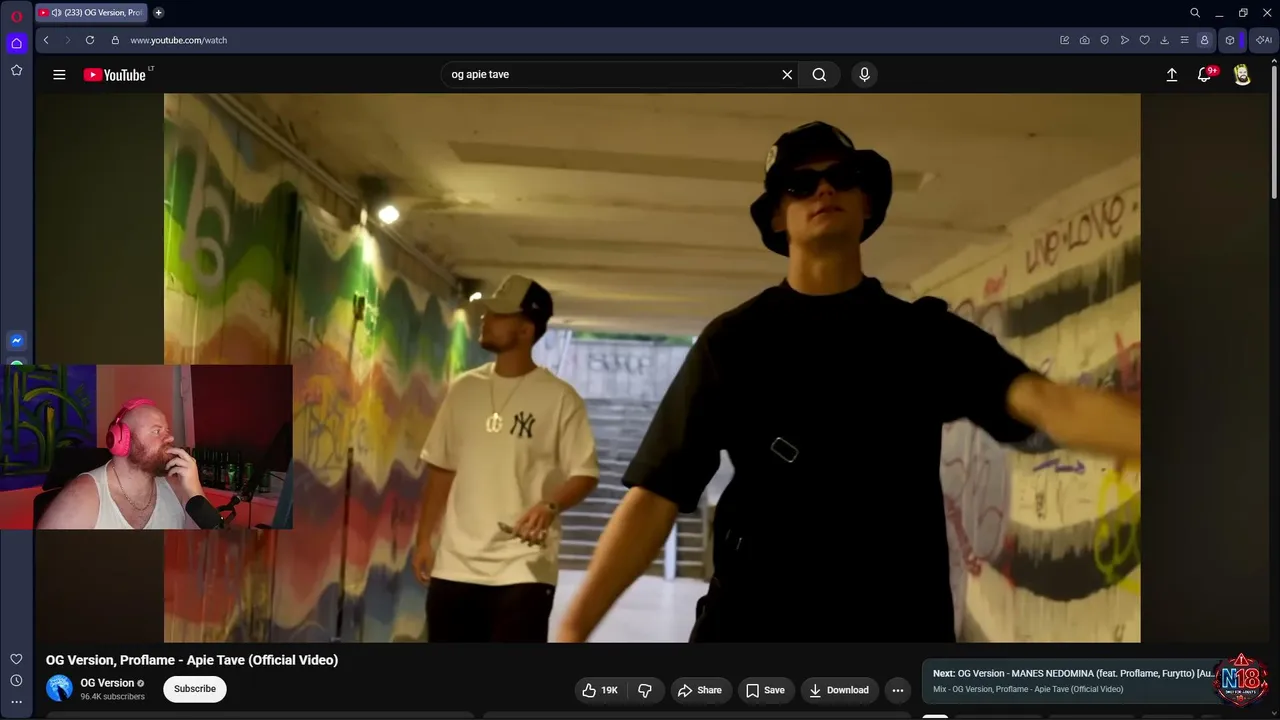Like the video with 19K likes
Viewport: 1280px width, 720px height.
coord(600,690)
